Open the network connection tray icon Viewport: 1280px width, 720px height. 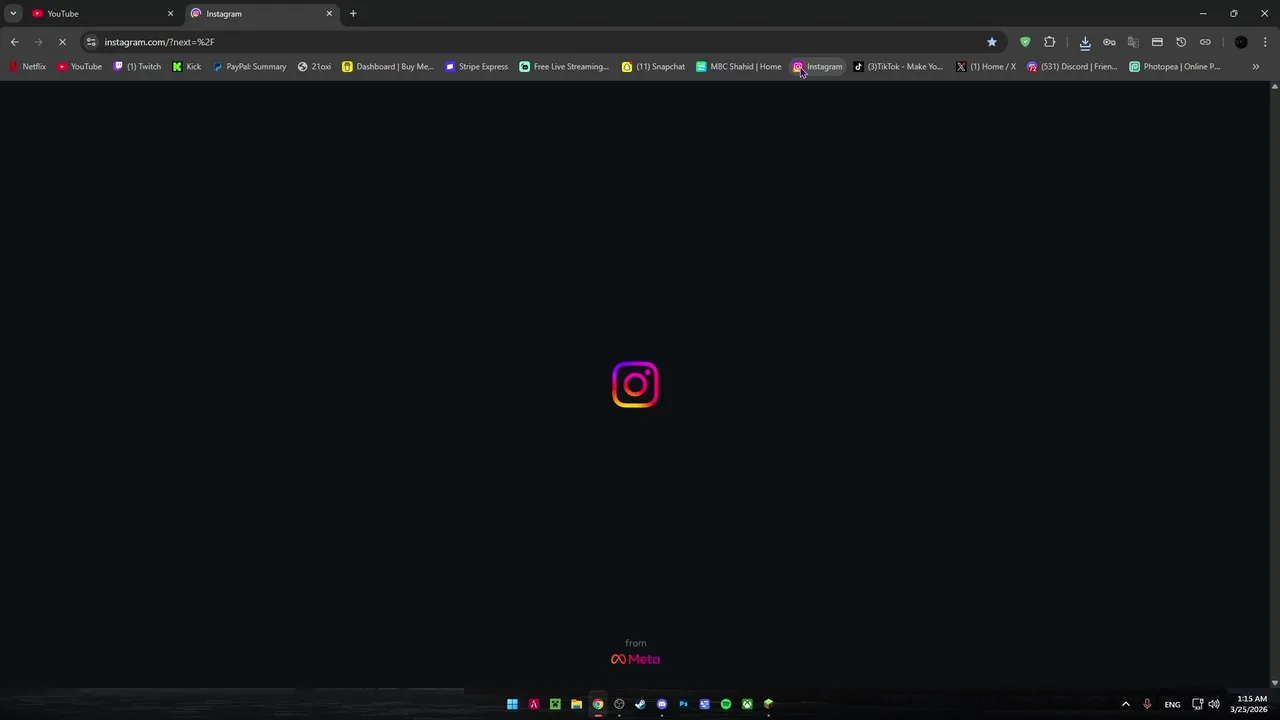[x=1197, y=704]
